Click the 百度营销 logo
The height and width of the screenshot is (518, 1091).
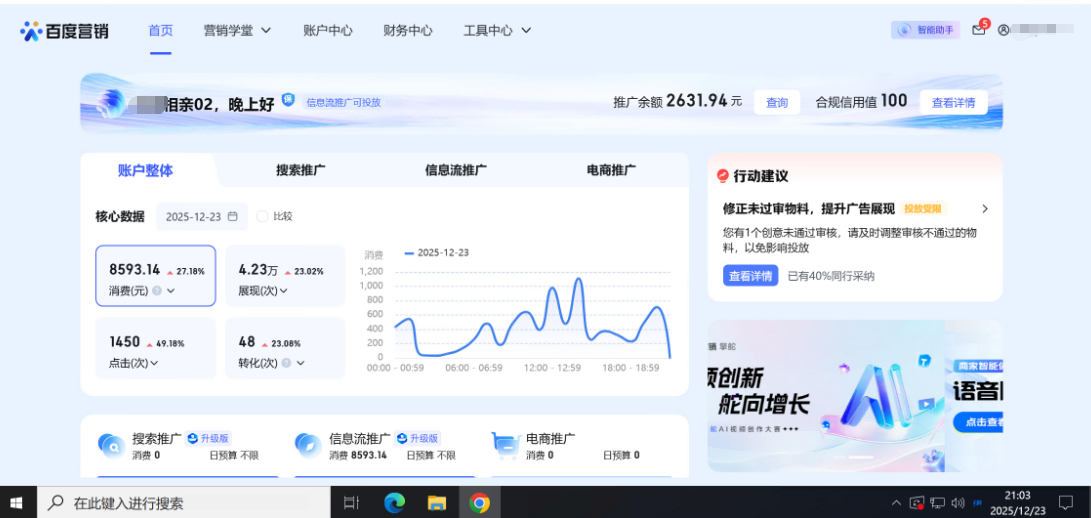[x=65, y=31]
